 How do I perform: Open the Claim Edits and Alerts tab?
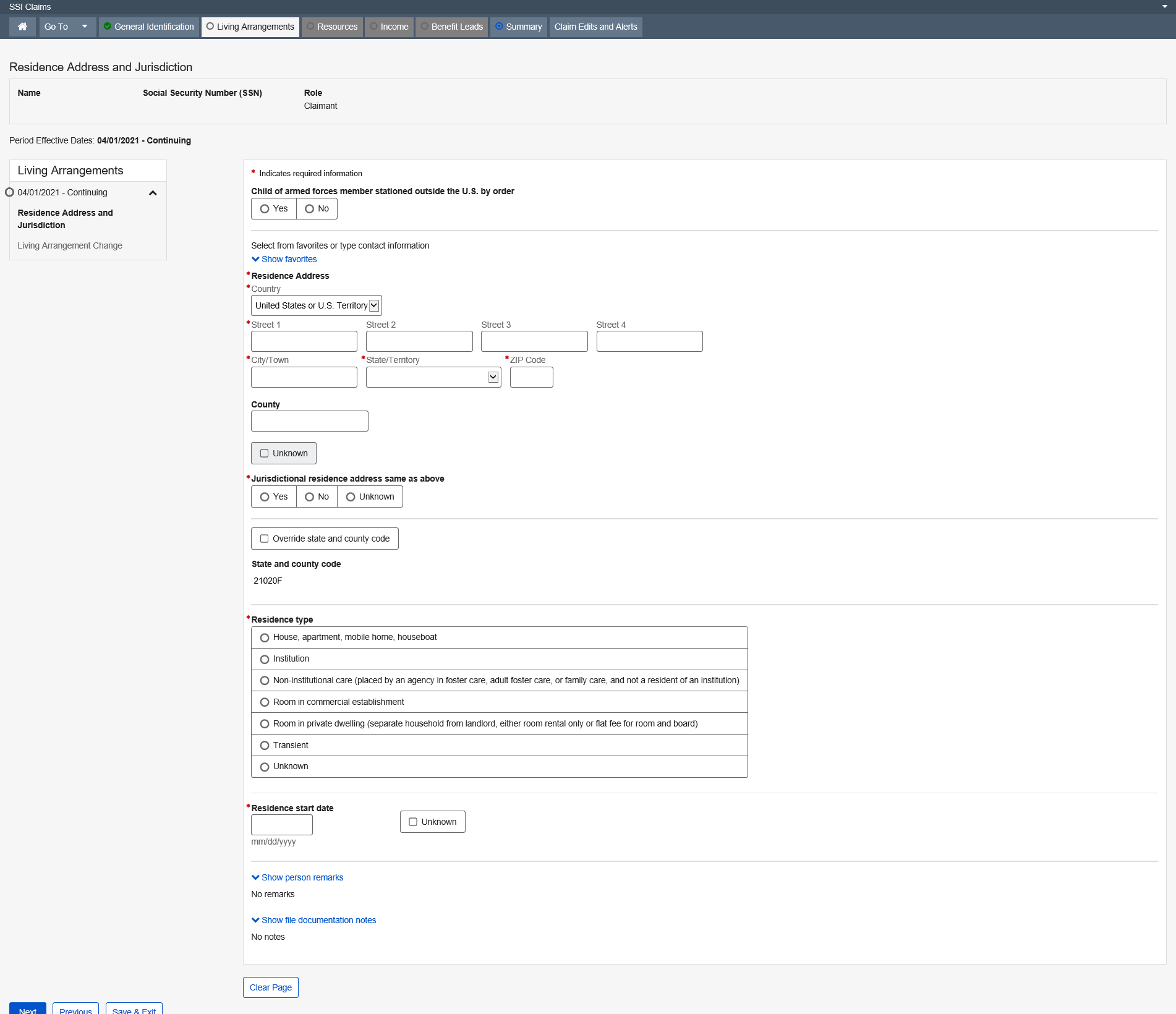pos(595,27)
